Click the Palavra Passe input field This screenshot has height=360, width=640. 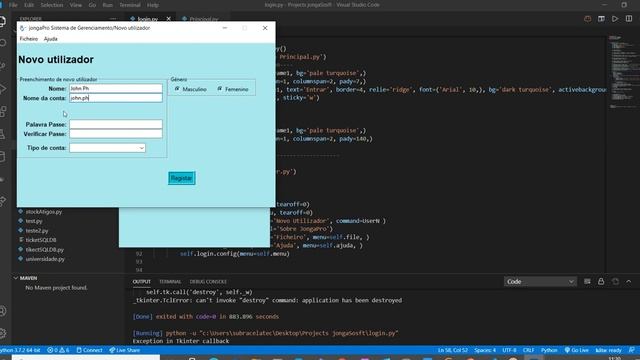pos(116,124)
